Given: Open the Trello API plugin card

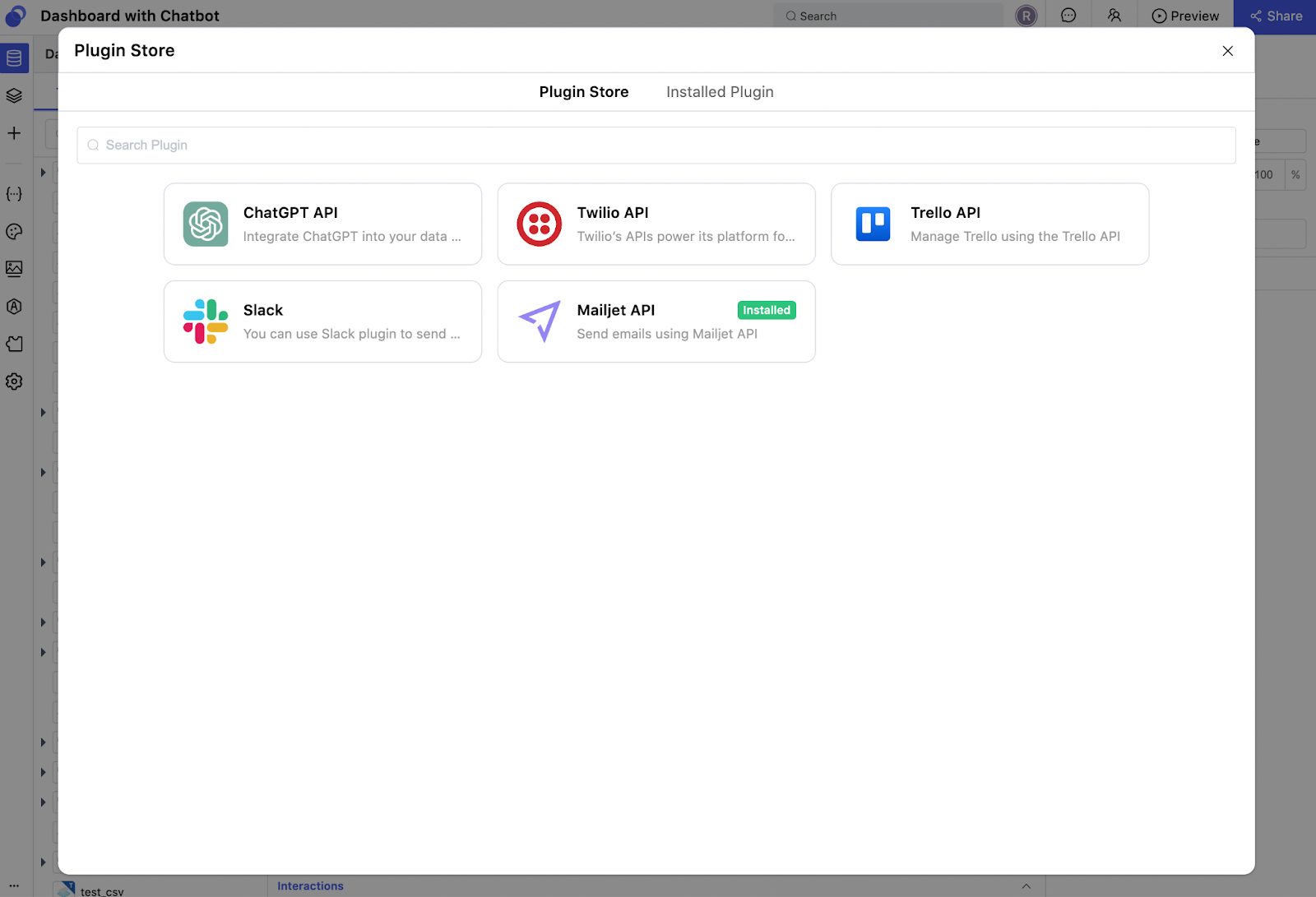Looking at the screenshot, I should pyautogui.click(x=989, y=224).
